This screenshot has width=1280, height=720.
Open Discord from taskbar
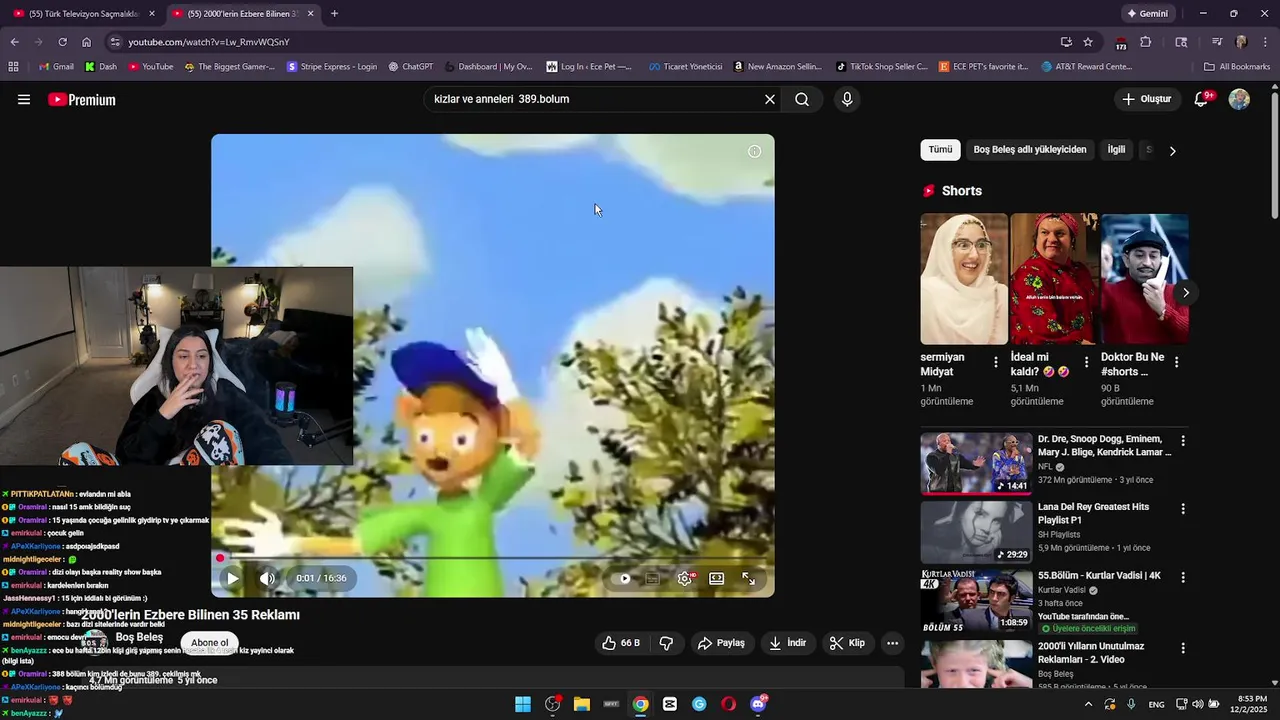tap(758, 704)
